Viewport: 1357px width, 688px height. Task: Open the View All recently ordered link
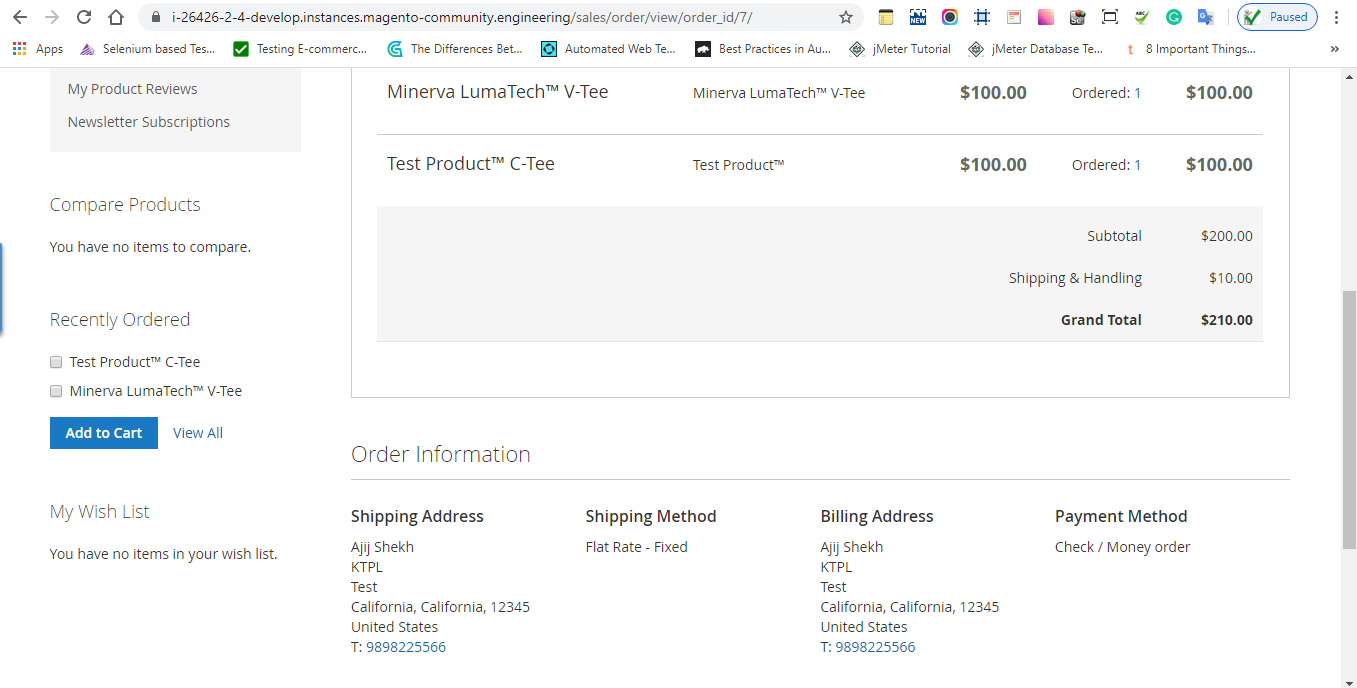coord(198,433)
